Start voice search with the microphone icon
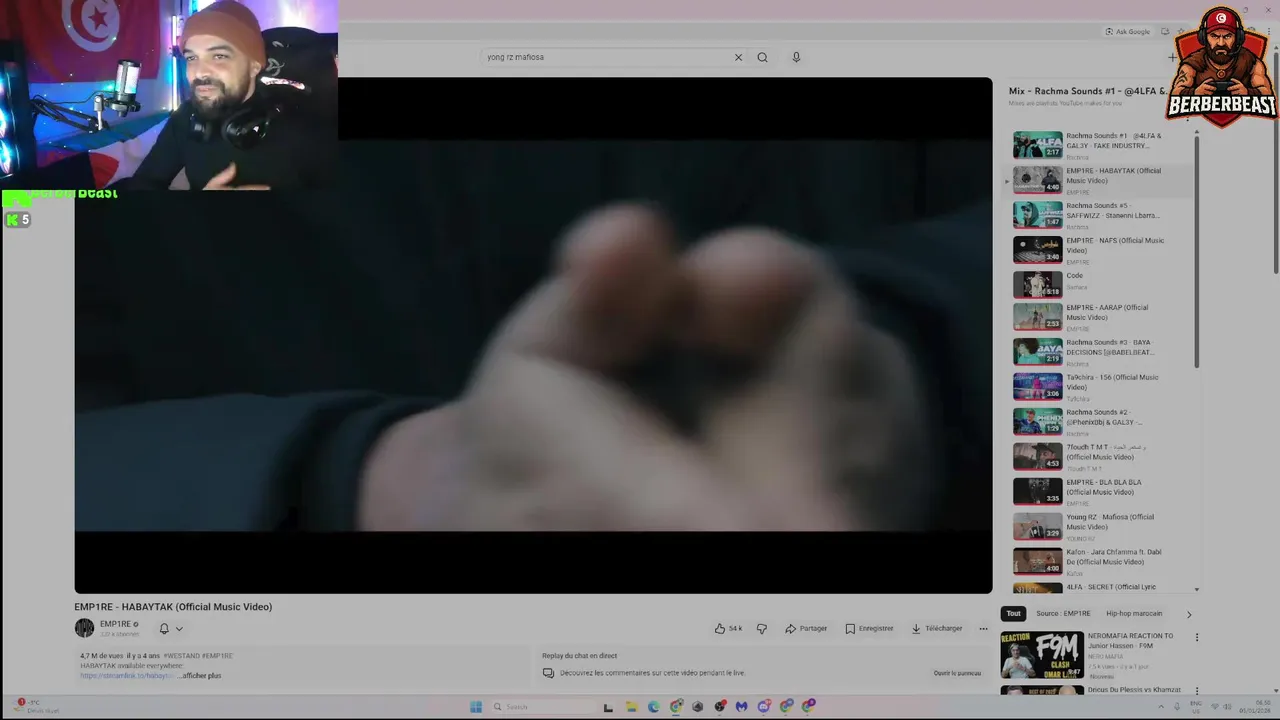This screenshot has height=720, width=1280. coord(796,57)
